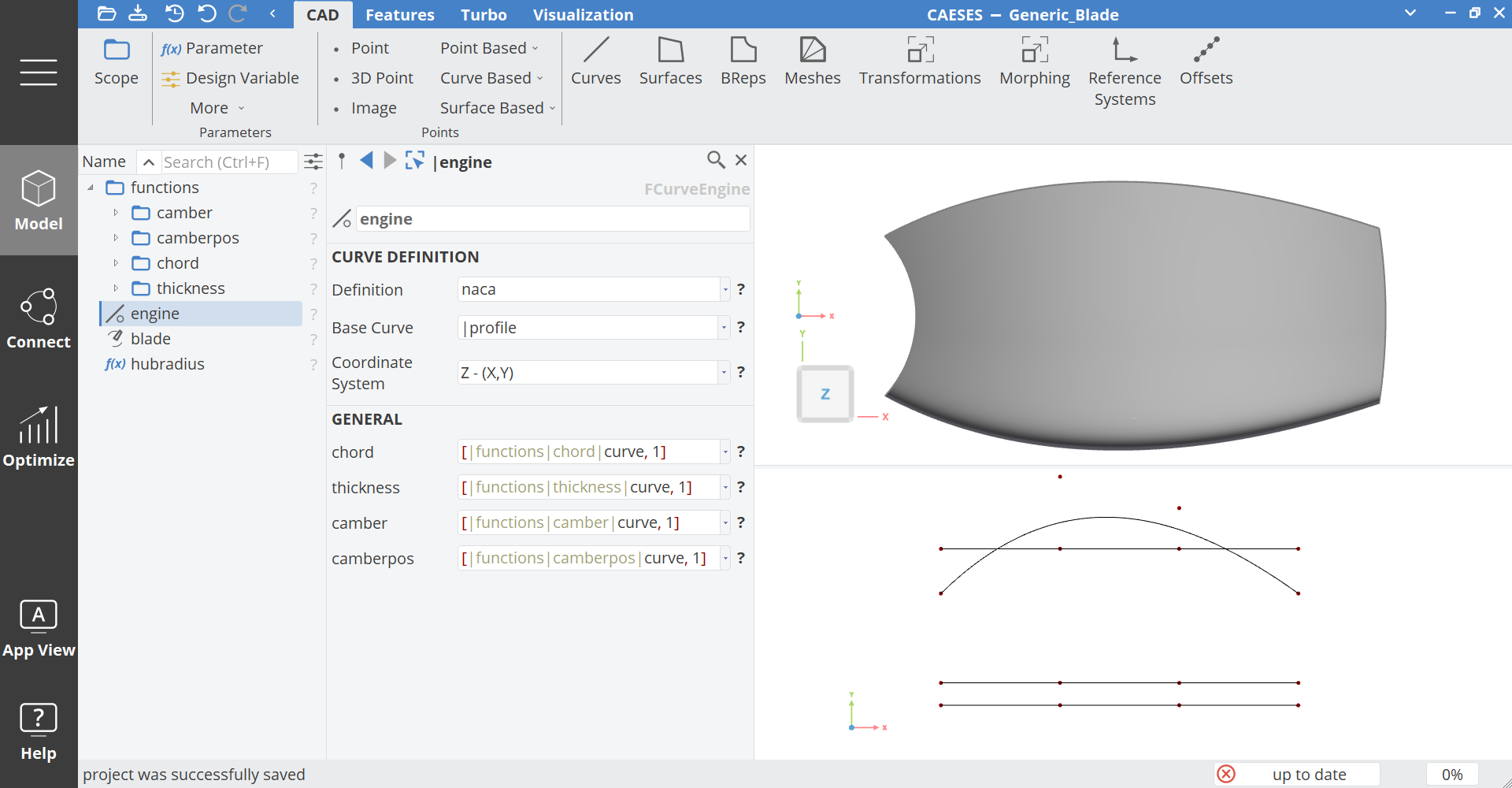
Task: Toggle visibility marker for the blade item
Action: [313, 340]
